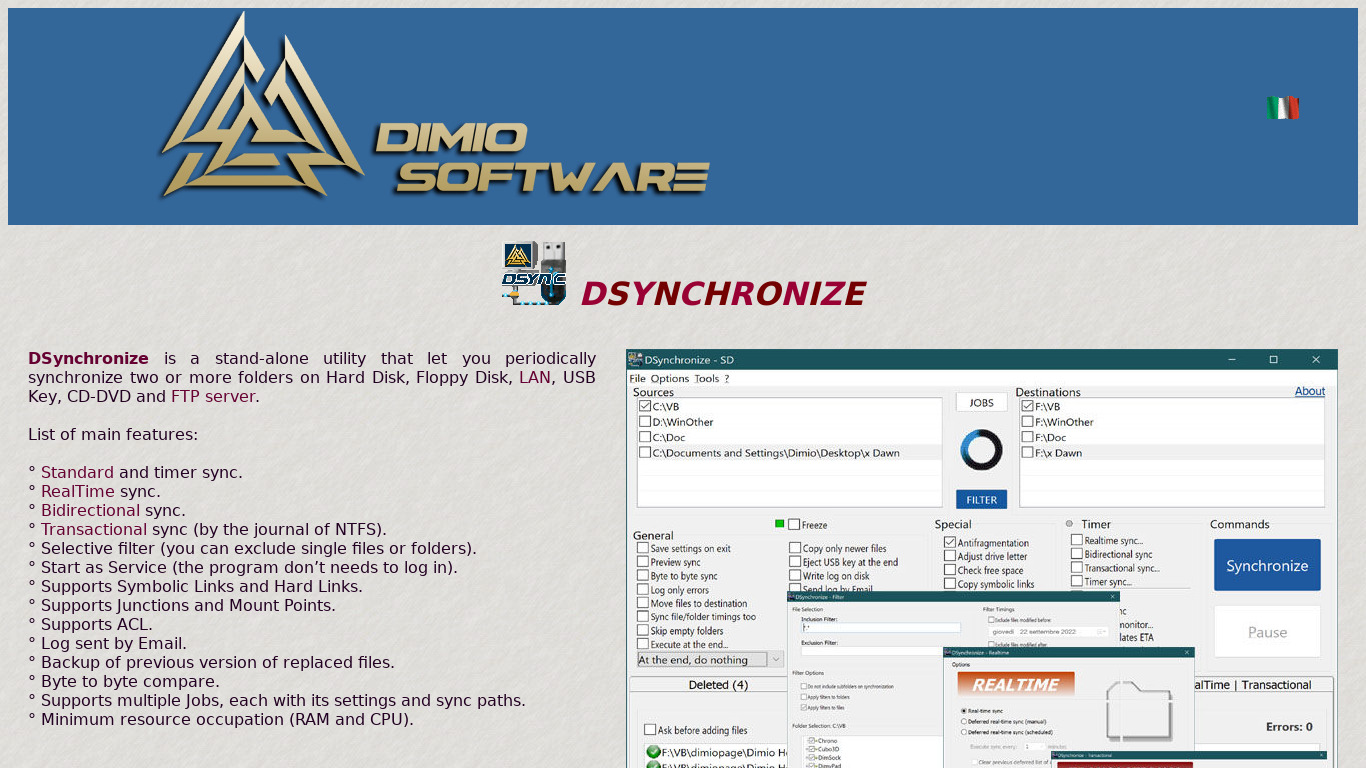Viewport: 1366px width, 768px height.
Task: Enable Eject USB key at the end
Action: (x=795, y=562)
